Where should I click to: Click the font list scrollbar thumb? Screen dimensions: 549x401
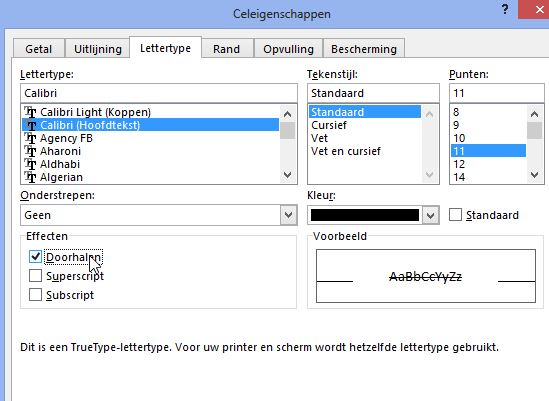point(287,130)
